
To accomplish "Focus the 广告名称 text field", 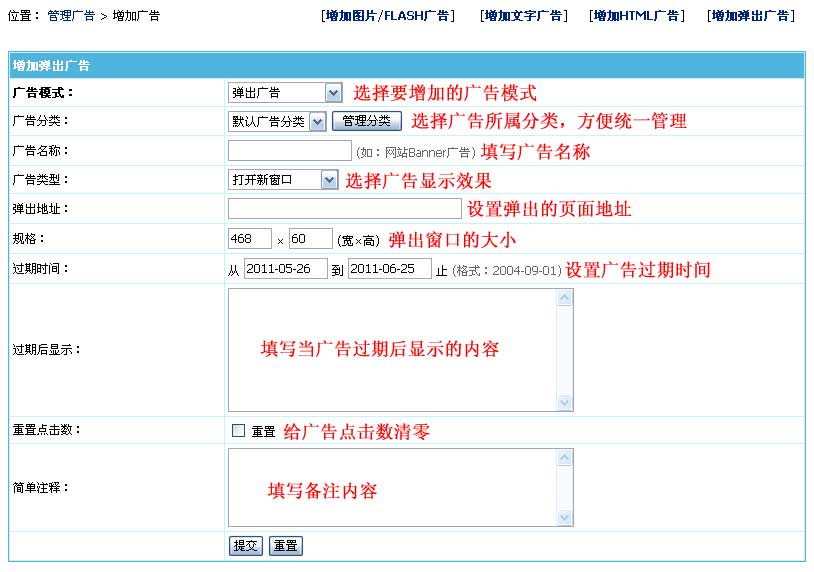I will 289,151.
